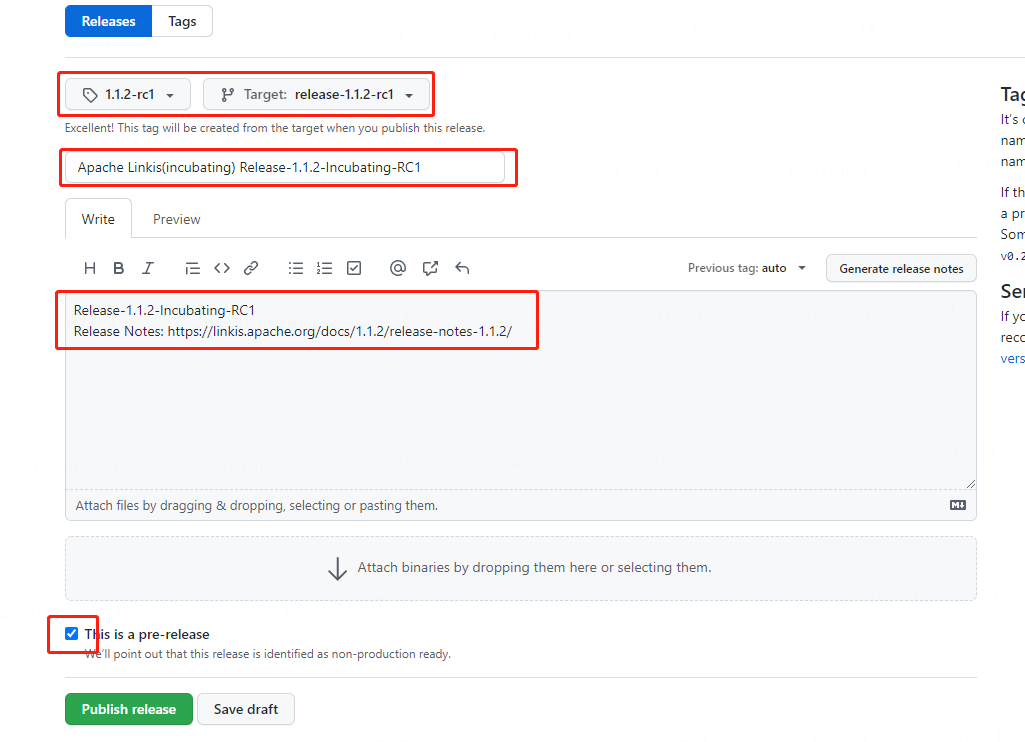Click the Markdown supported icon

958,505
